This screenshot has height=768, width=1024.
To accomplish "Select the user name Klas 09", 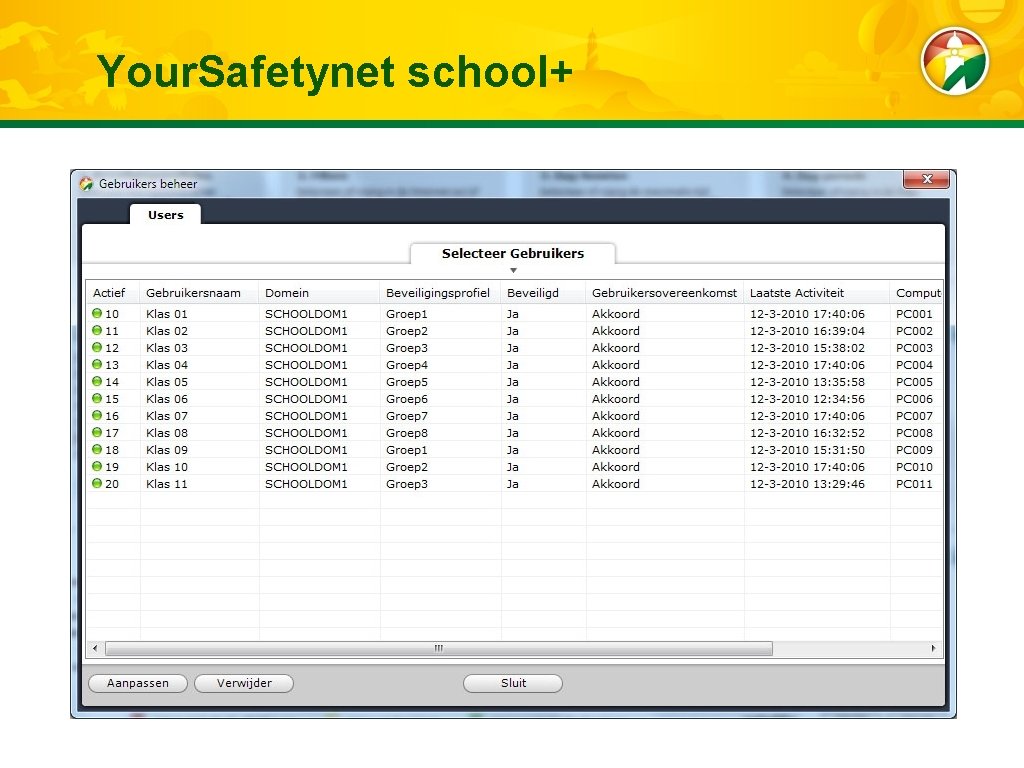I will (x=167, y=450).
